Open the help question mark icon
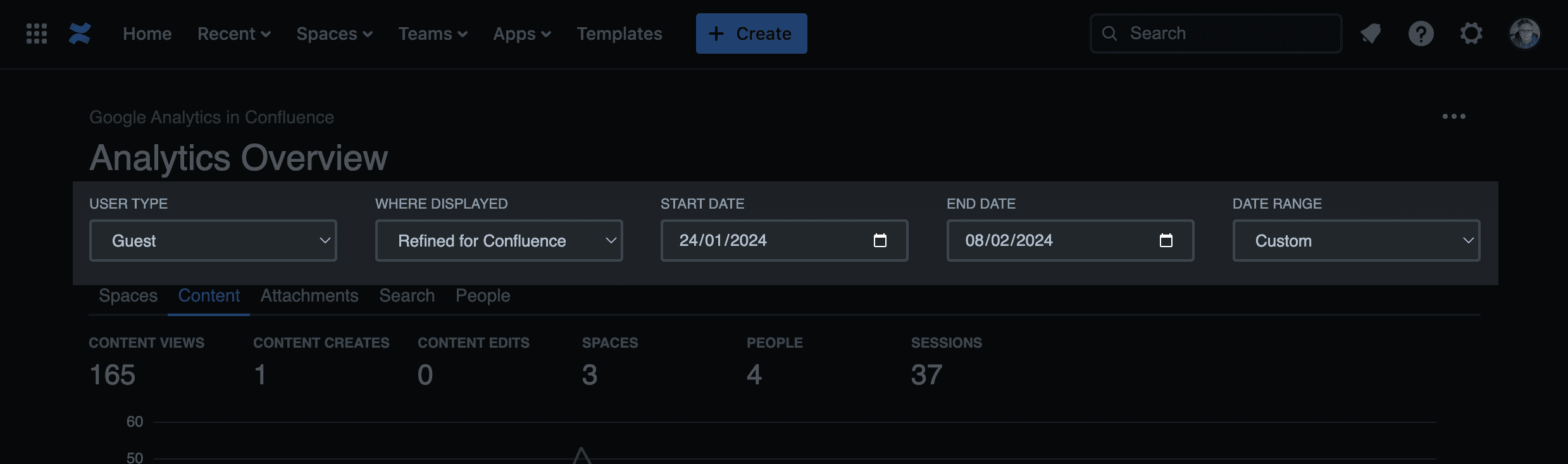The width and height of the screenshot is (1568, 464). [x=1421, y=34]
